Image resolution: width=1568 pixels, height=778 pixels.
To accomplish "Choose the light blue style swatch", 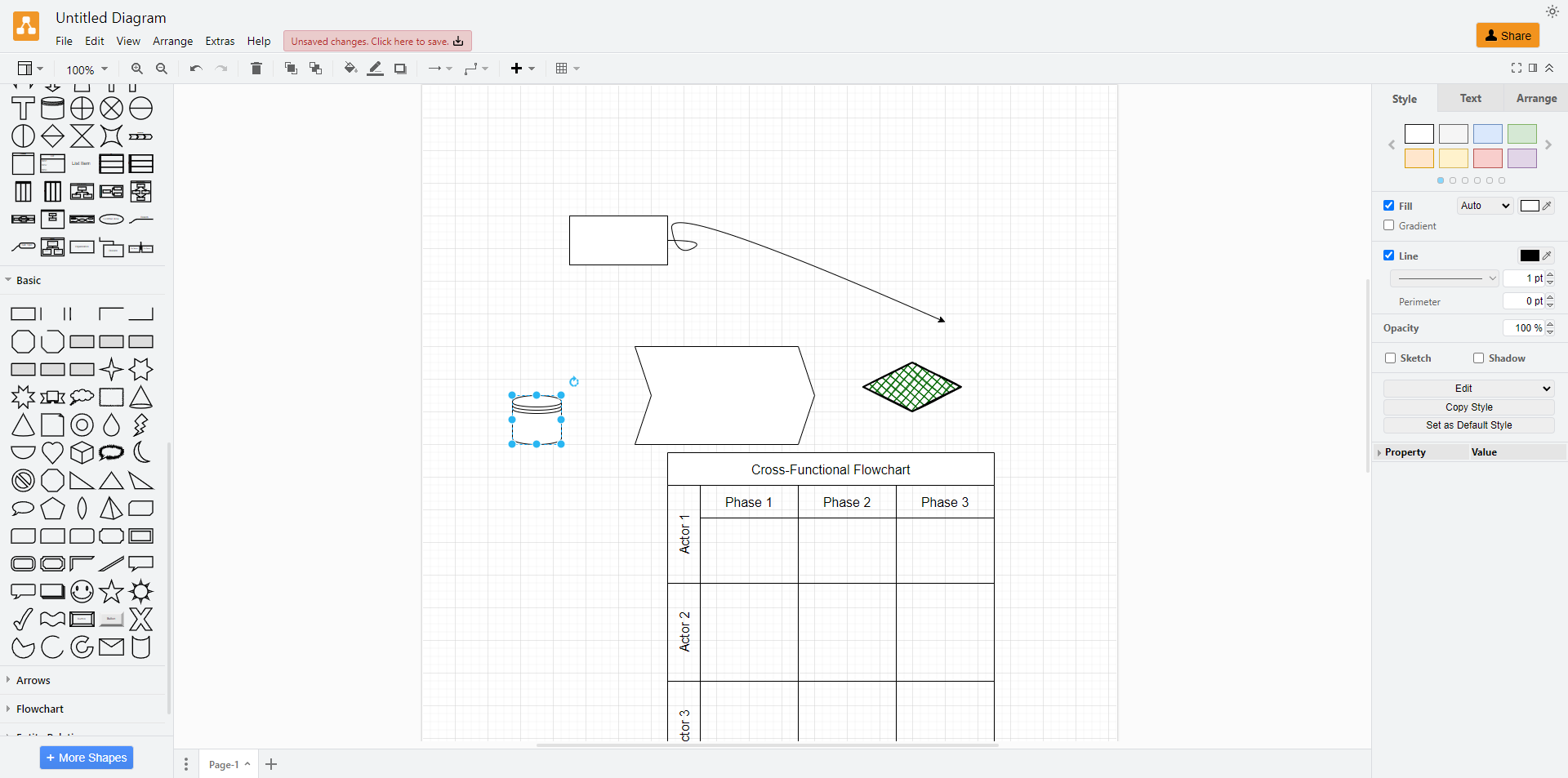I will 1488,134.
